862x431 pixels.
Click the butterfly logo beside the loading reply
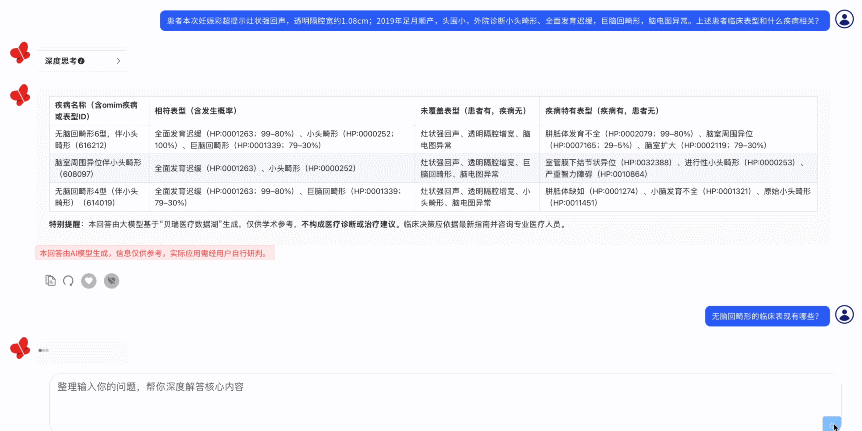20,349
